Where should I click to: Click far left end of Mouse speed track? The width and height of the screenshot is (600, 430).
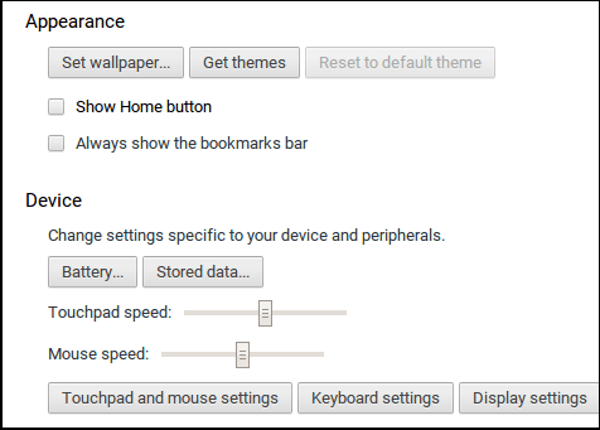click(x=165, y=354)
